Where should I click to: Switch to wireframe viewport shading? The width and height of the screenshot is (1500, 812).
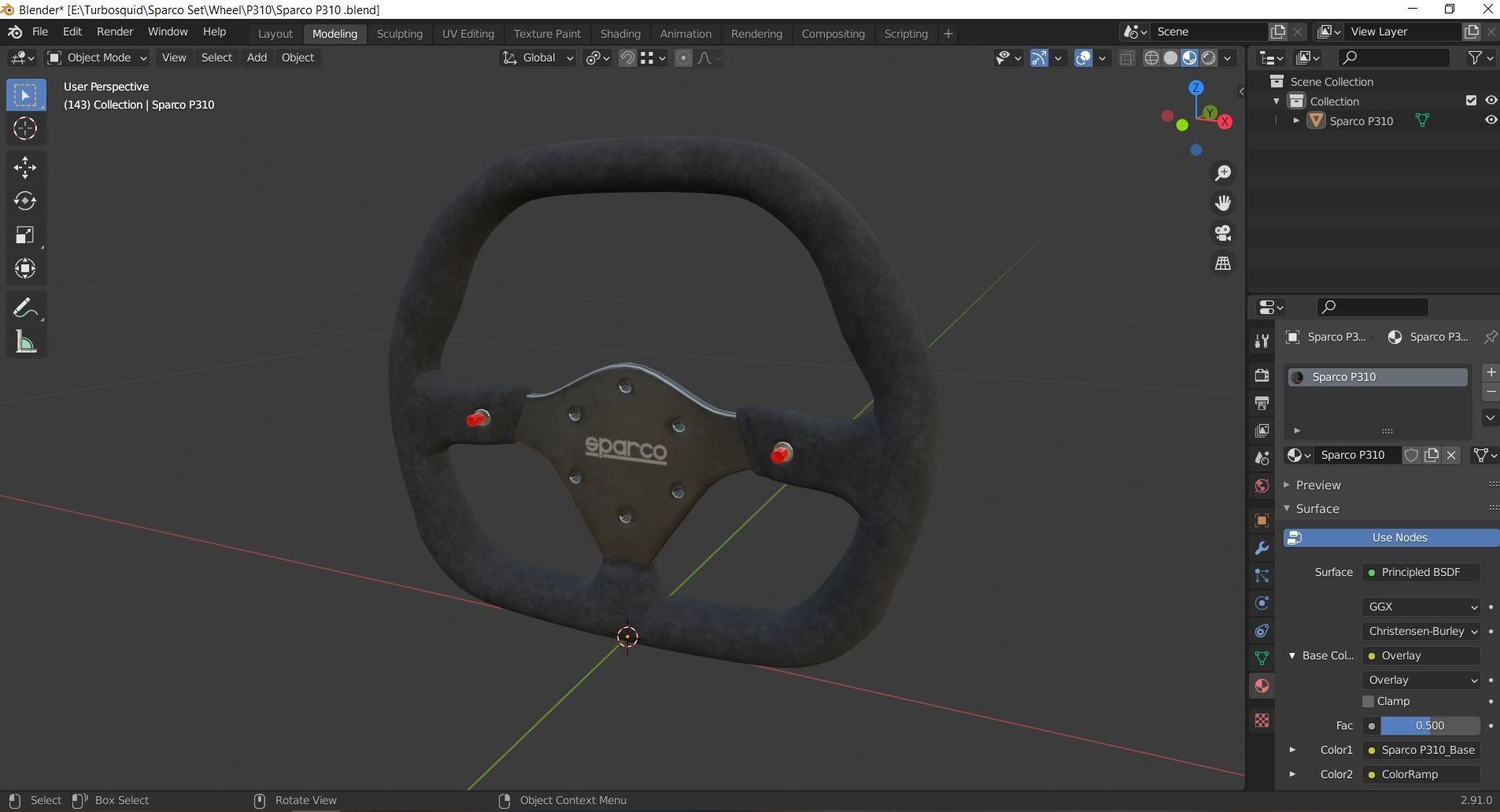click(1151, 57)
